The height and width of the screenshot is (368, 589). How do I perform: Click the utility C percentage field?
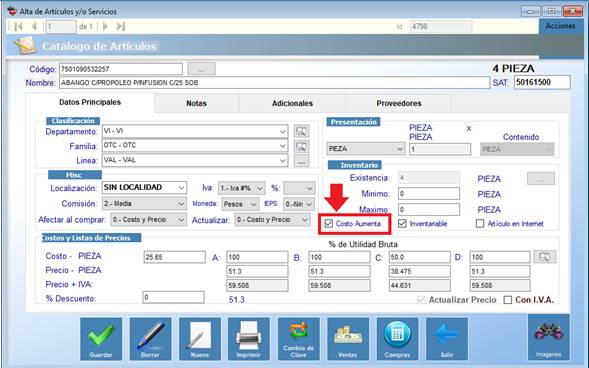tap(420, 257)
